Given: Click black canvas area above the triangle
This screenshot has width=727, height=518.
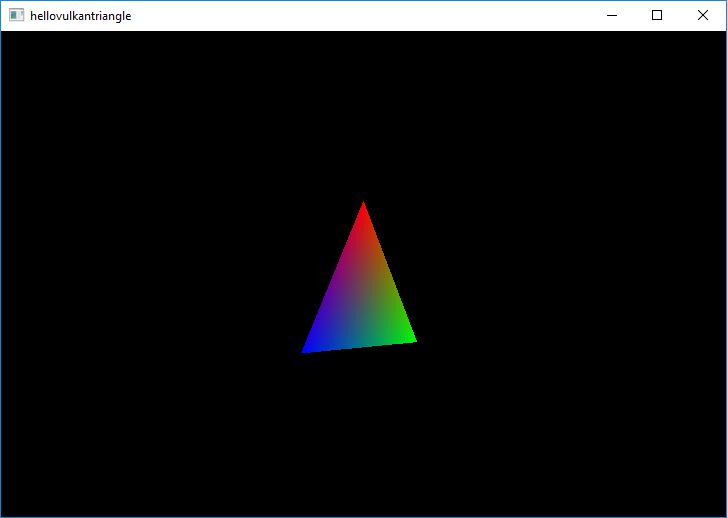Looking at the screenshot, I should coord(363,110).
